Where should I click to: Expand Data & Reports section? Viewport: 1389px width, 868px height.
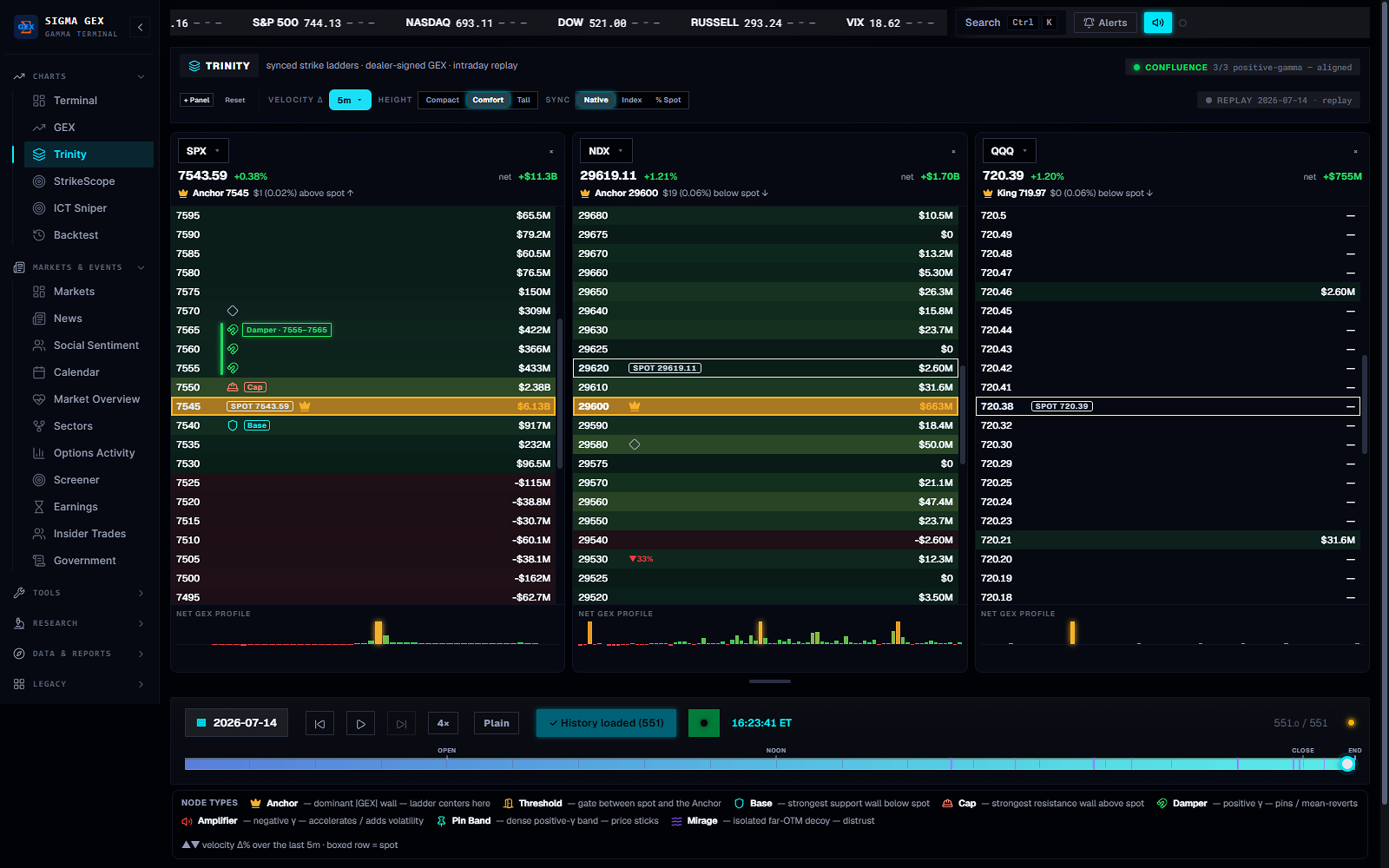[x=79, y=654]
